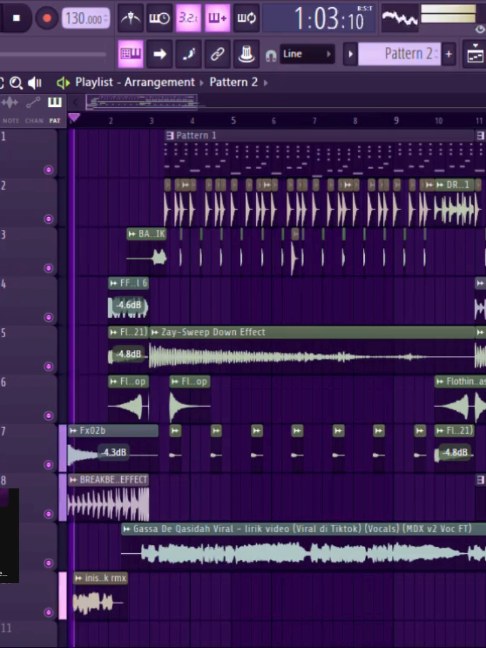Click the lavender color strip of track 8
The image size is (486, 648).
point(62,497)
